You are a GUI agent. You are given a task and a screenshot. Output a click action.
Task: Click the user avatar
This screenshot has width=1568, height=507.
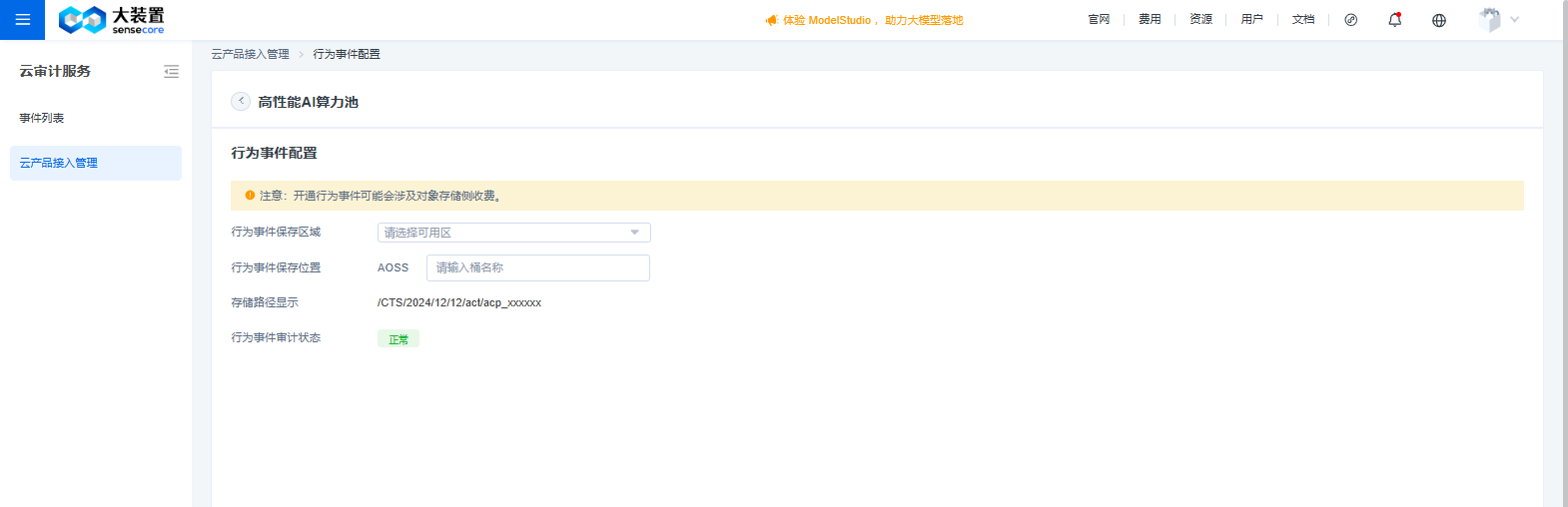(x=1490, y=20)
